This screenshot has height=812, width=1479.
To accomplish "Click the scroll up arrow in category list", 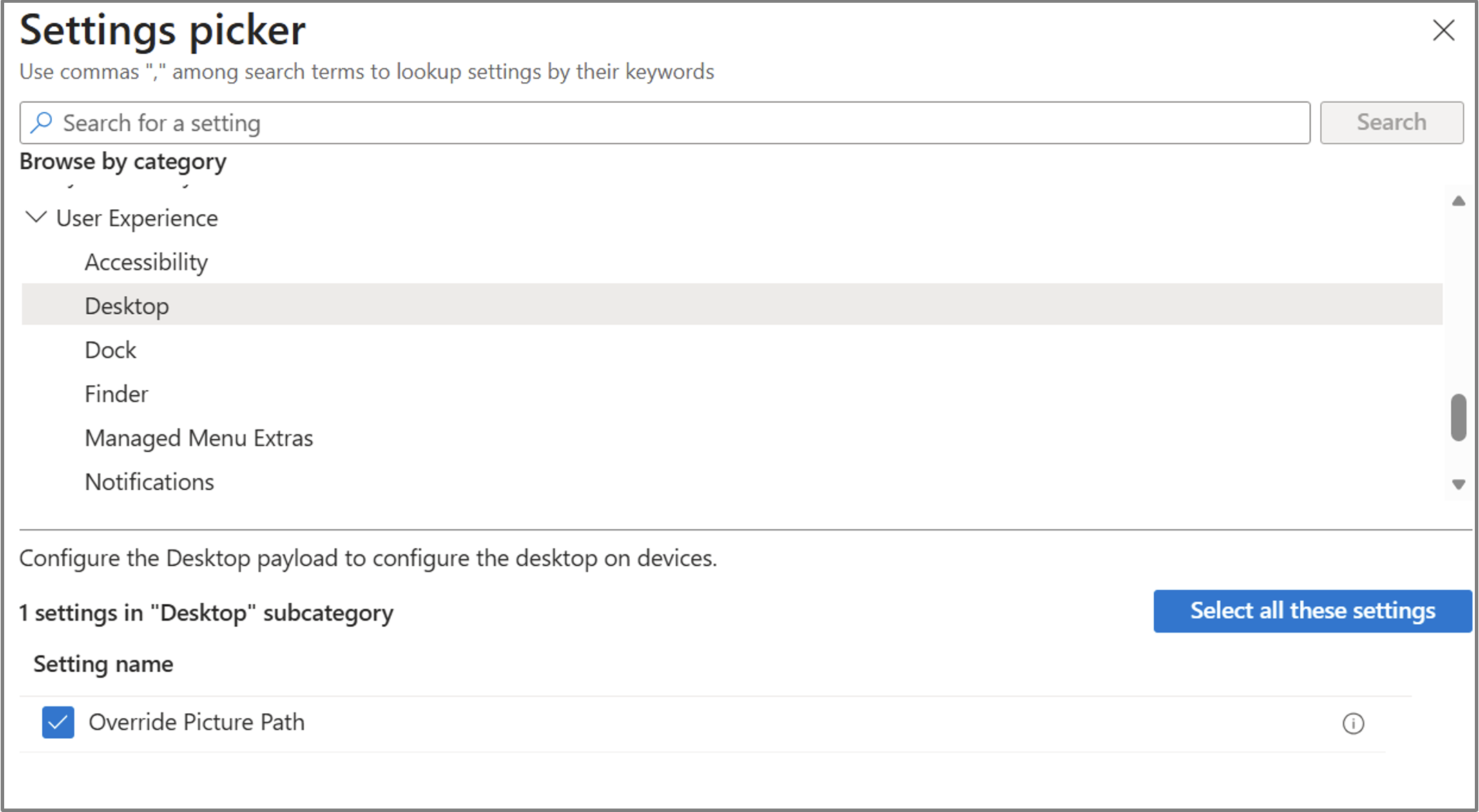I will (1458, 201).
